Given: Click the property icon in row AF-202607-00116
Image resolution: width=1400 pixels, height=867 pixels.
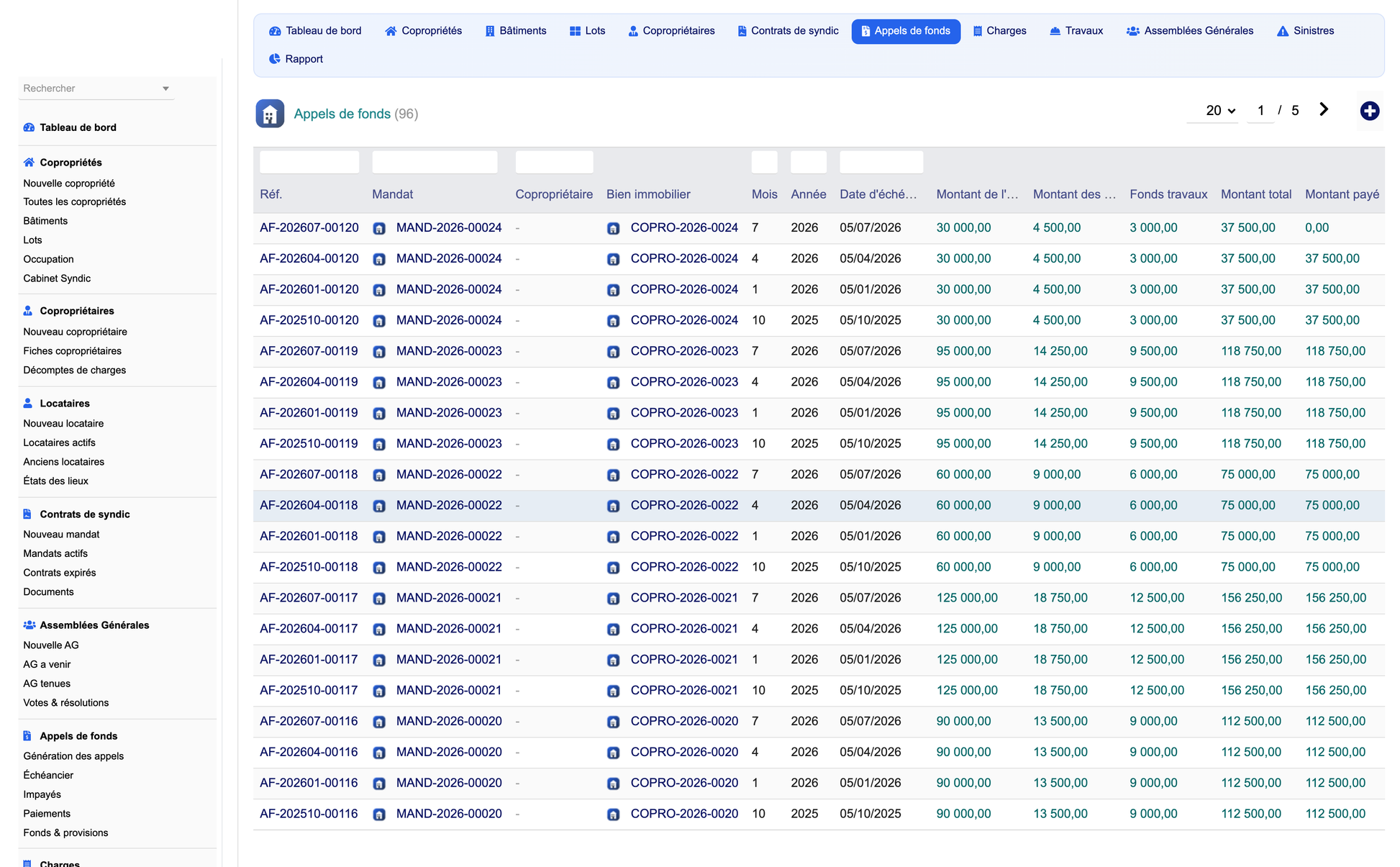Looking at the screenshot, I should 613,722.
